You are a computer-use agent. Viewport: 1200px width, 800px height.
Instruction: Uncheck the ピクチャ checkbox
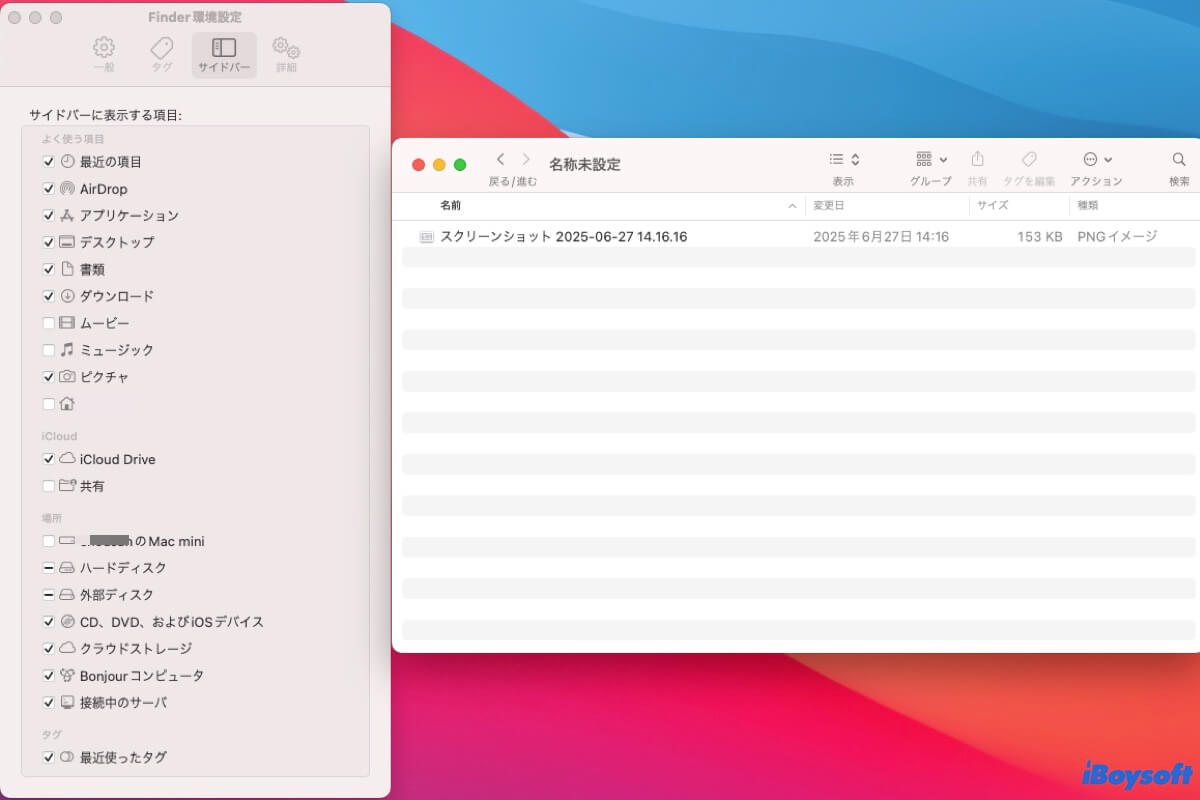49,377
